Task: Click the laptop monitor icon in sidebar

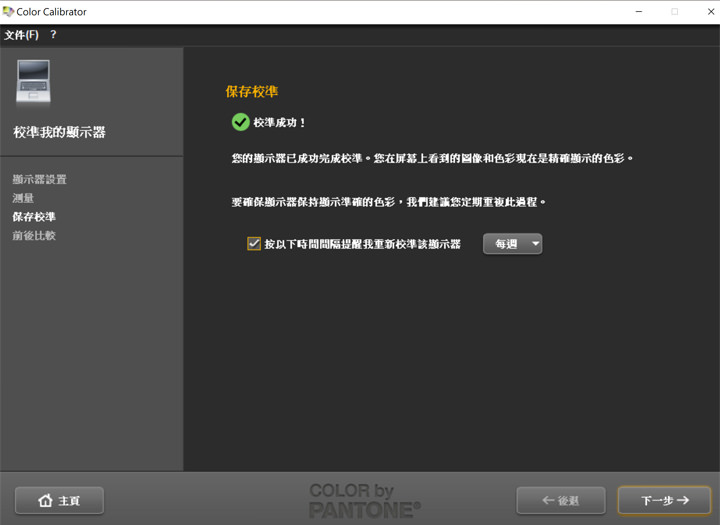Action: 33,82
